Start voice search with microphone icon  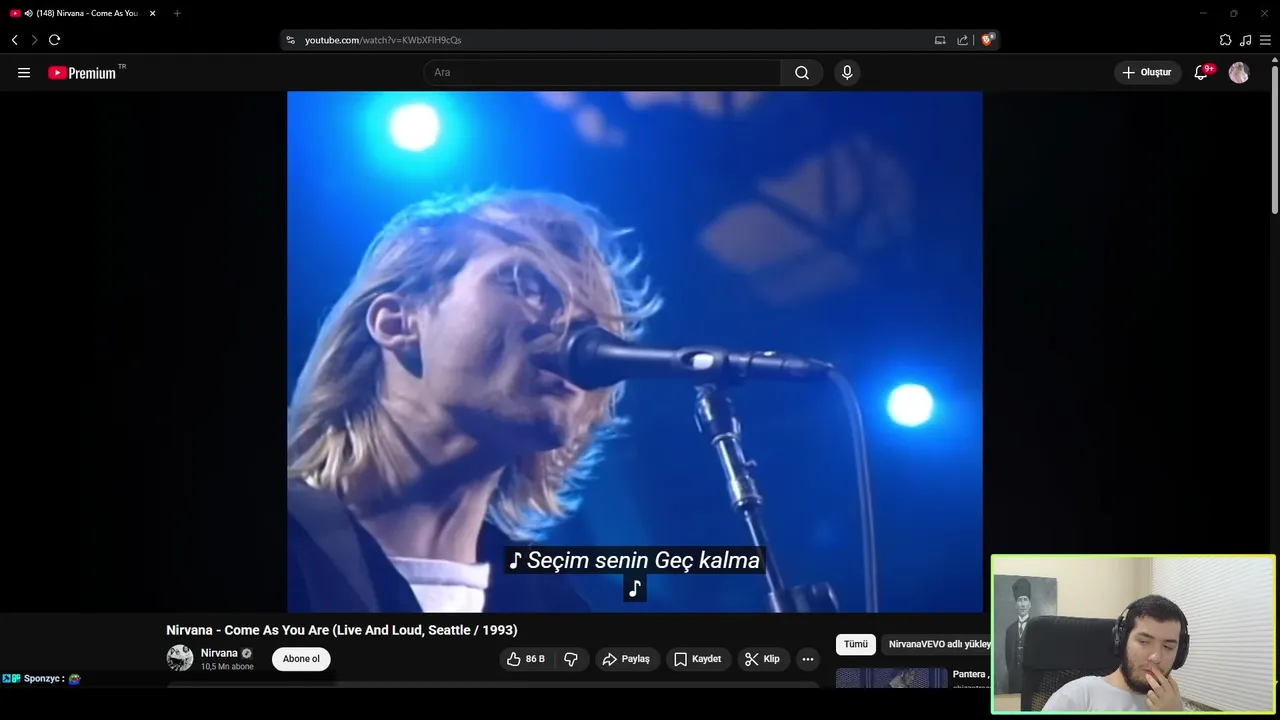847,73
